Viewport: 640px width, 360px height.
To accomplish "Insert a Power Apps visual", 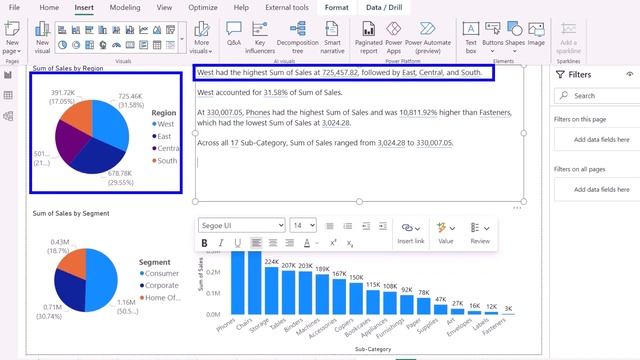I will point(393,38).
